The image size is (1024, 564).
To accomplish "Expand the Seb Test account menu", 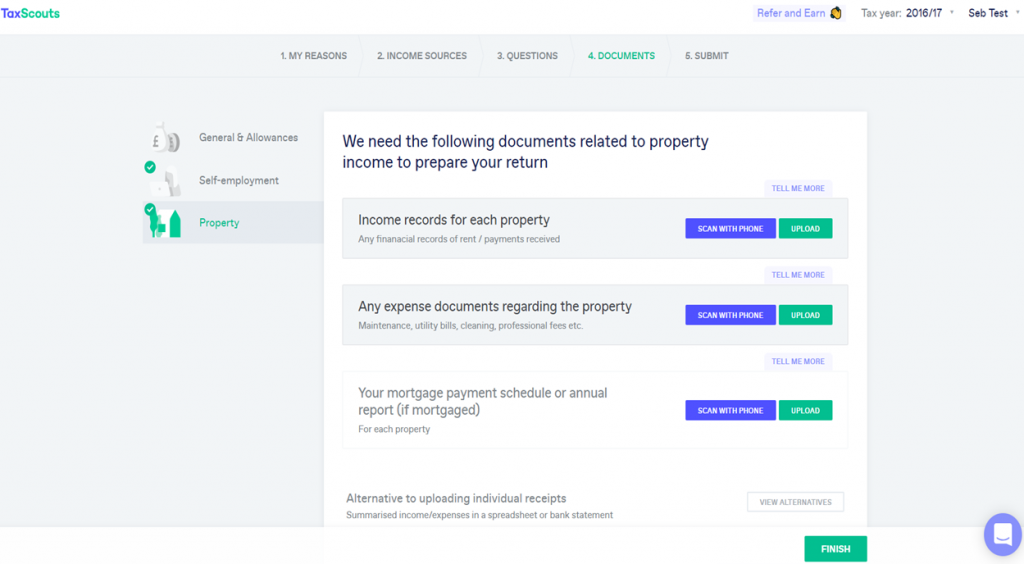I will coord(993,13).
